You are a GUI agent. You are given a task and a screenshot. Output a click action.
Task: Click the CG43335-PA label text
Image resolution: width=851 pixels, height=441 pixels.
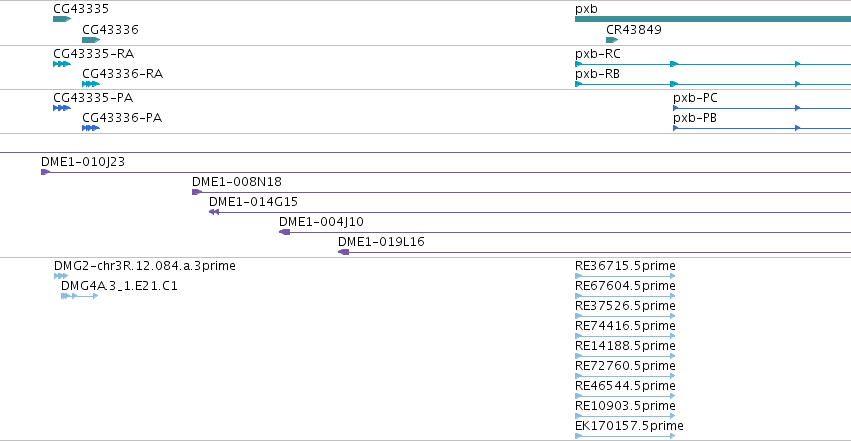(x=93, y=98)
